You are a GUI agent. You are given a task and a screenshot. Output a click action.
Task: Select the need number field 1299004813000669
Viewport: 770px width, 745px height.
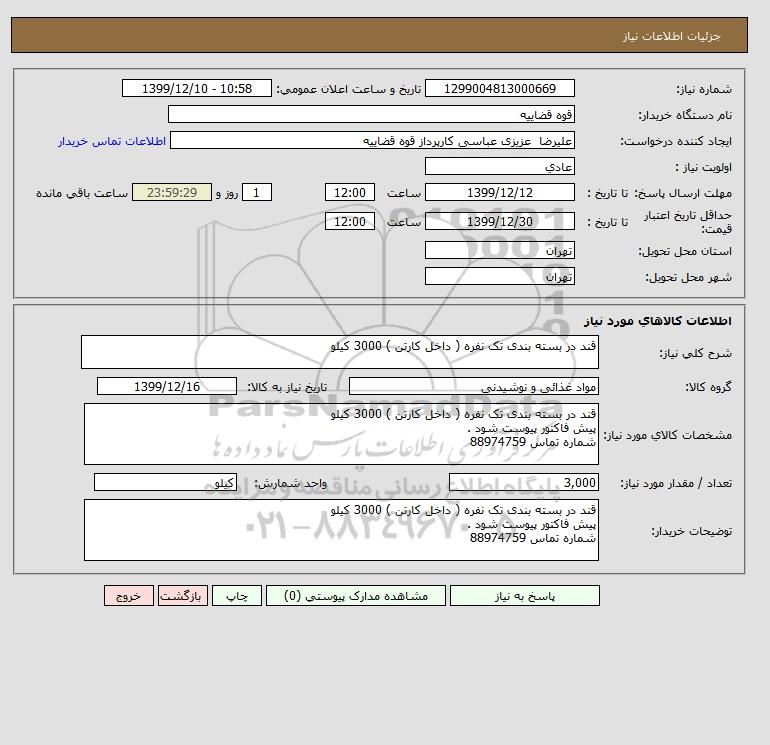pyautogui.click(x=499, y=88)
